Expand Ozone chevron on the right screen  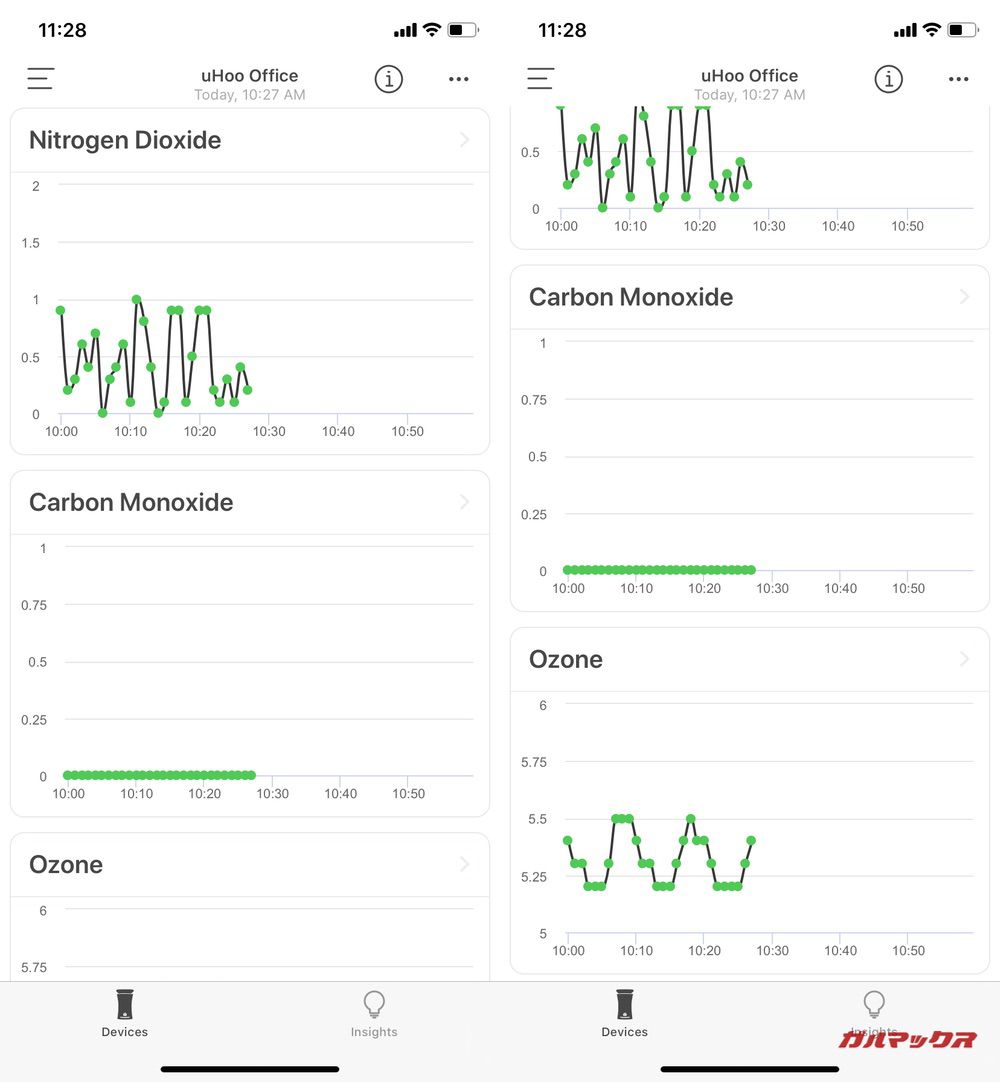[964, 659]
